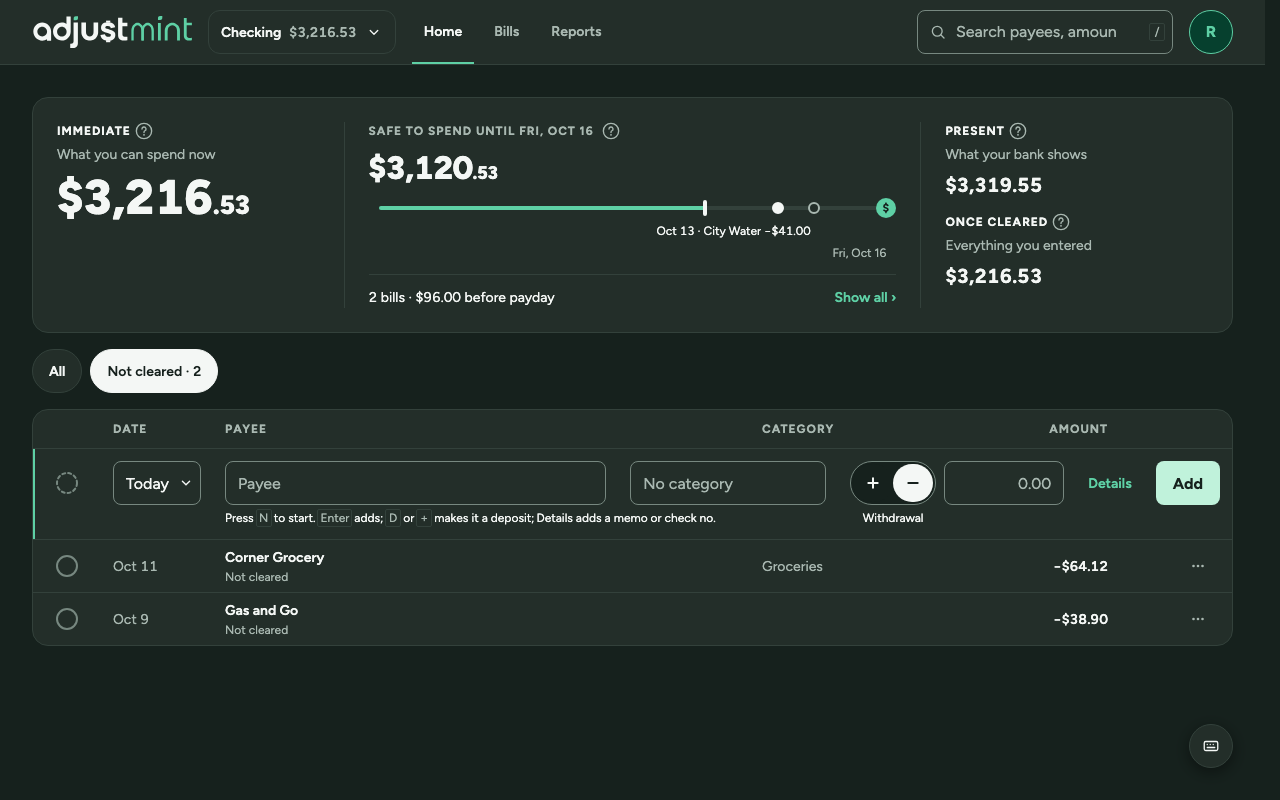Click the Show all bills link

tap(865, 297)
